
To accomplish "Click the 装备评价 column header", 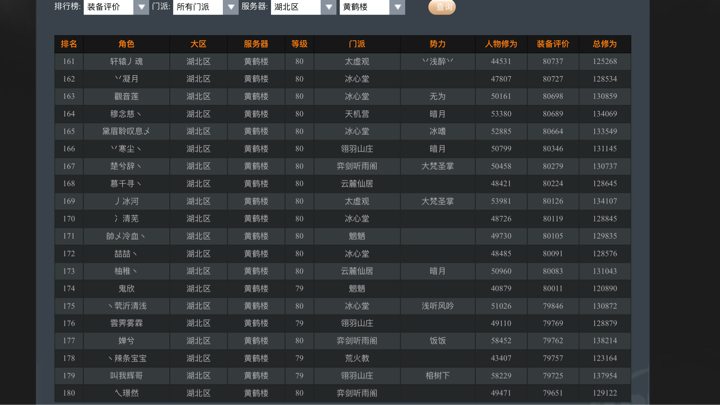I will point(553,44).
